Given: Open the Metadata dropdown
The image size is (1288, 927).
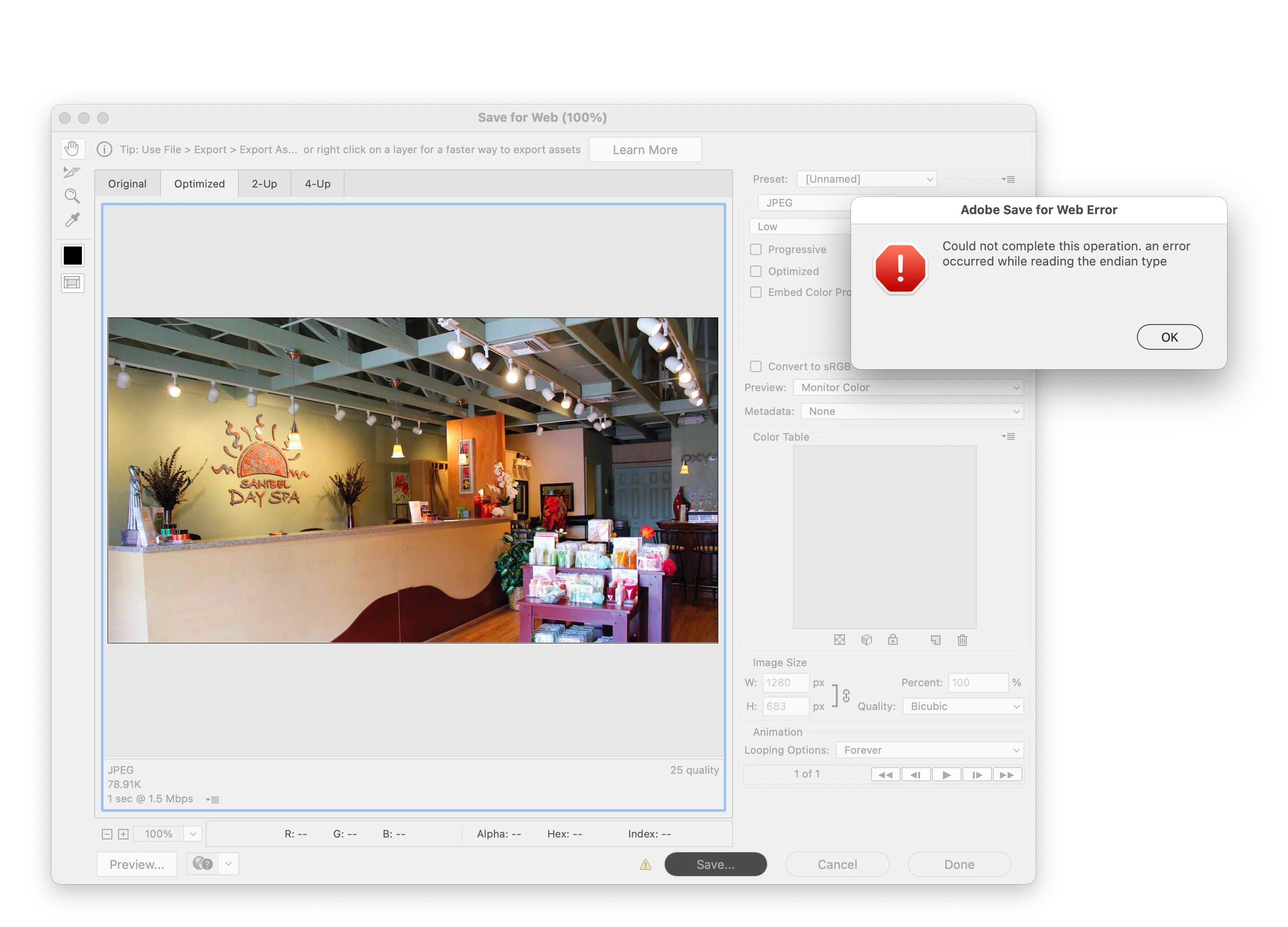Looking at the screenshot, I should (x=912, y=412).
